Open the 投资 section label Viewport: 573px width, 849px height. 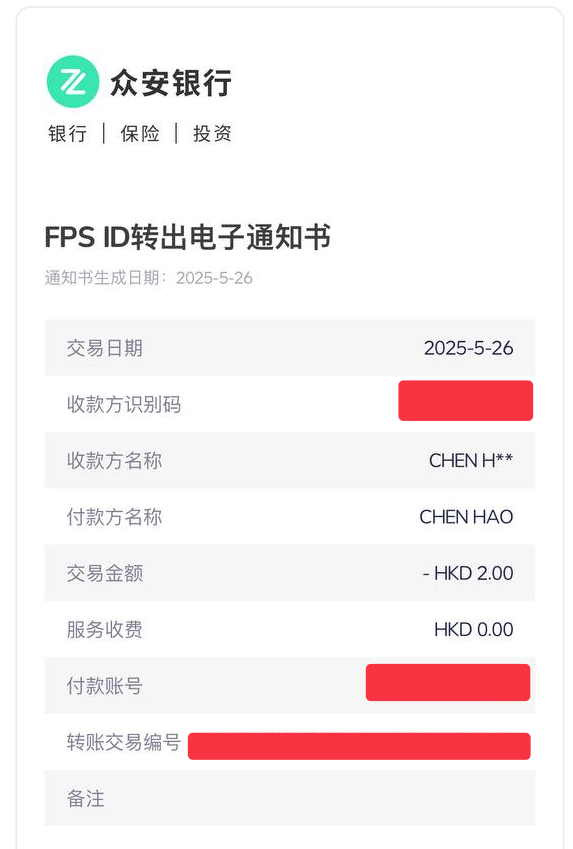(x=212, y=133)
